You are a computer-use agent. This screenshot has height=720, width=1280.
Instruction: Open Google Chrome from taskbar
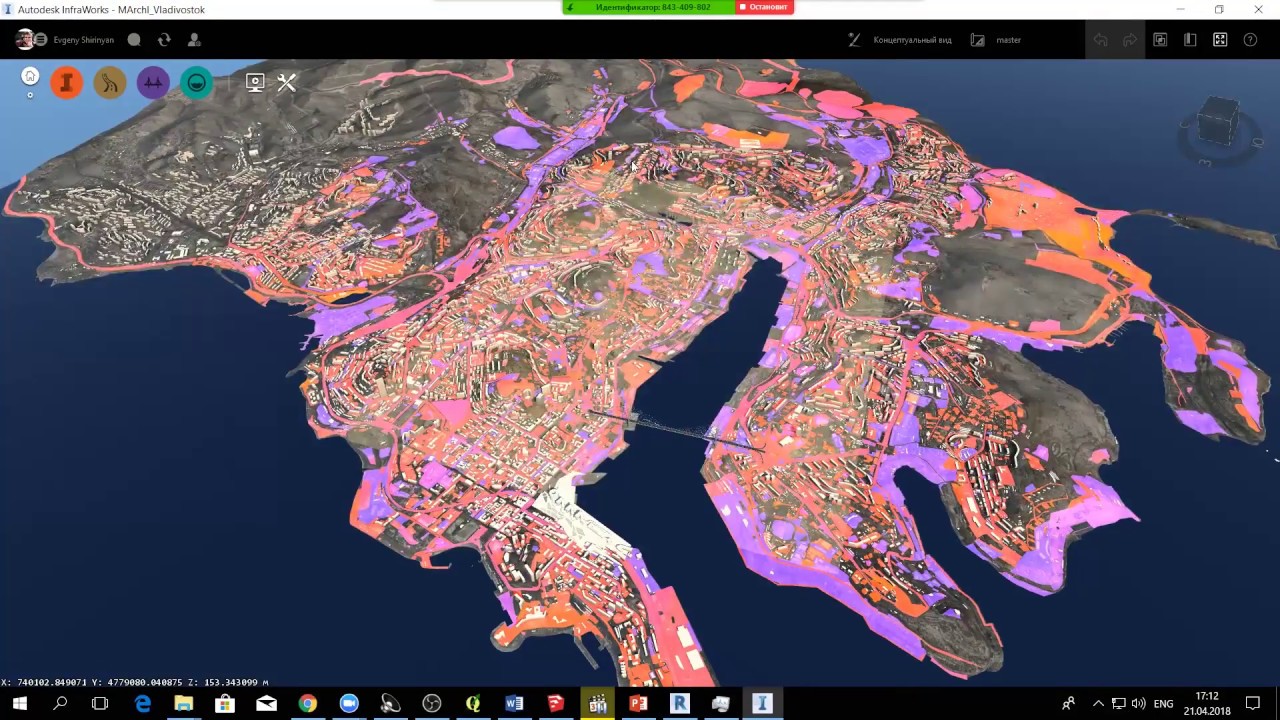(x=307, y=703)
